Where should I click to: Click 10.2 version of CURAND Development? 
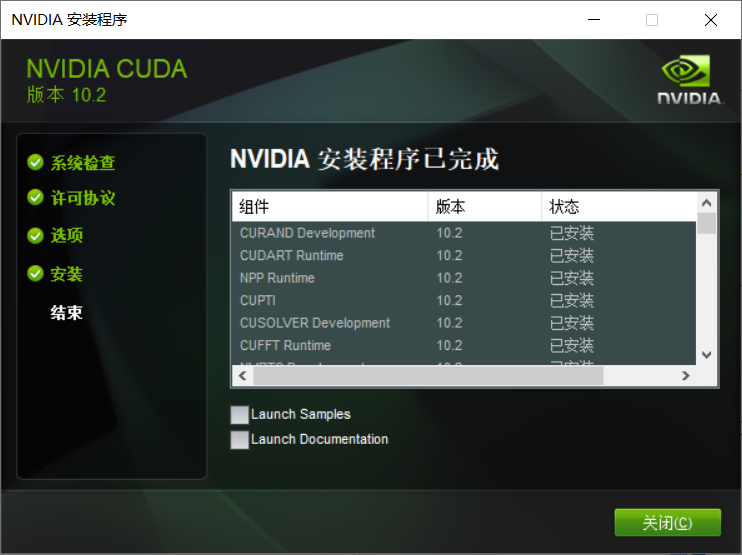point(449,233)
